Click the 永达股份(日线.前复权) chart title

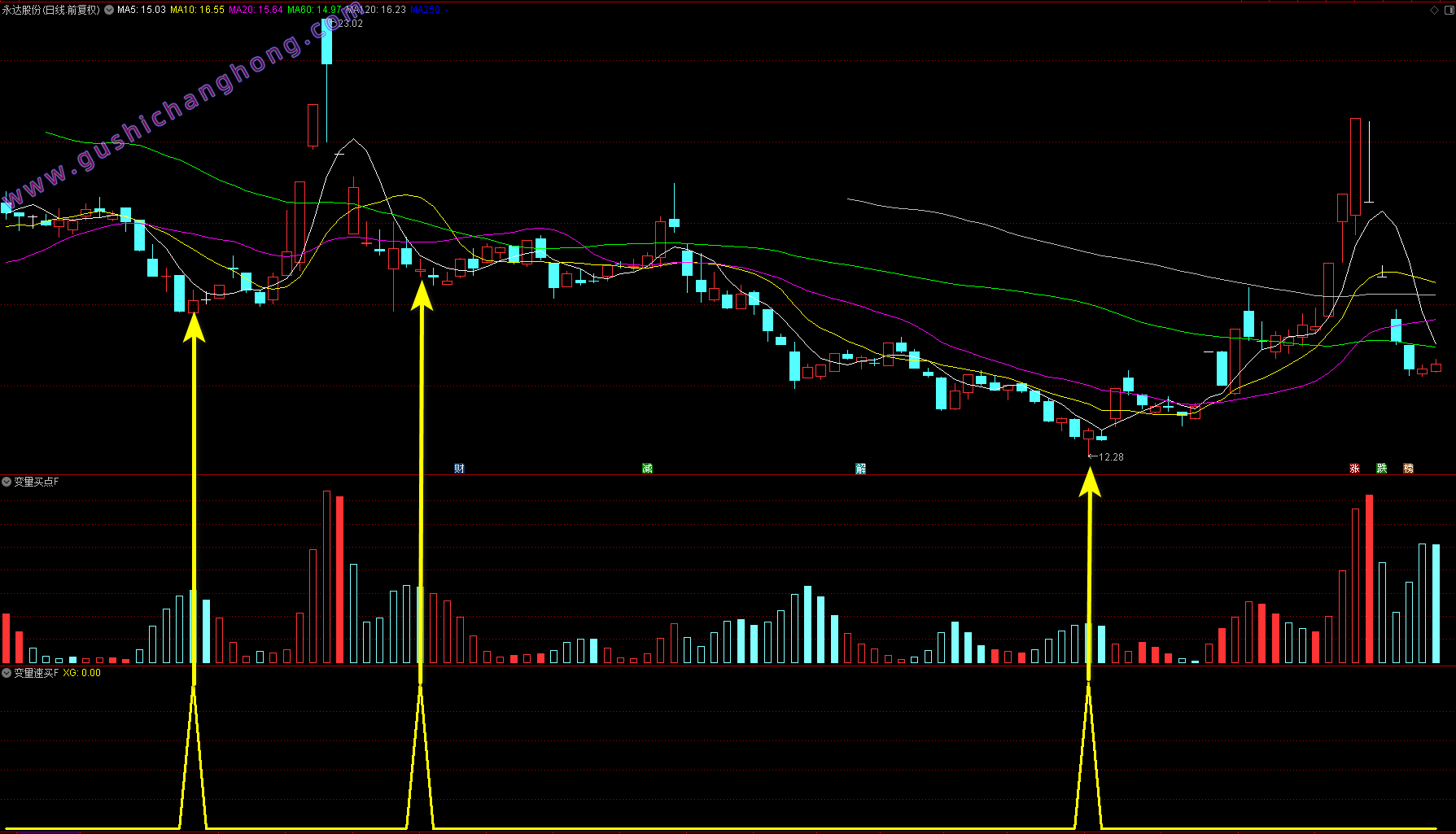click(x=51, y=10)
